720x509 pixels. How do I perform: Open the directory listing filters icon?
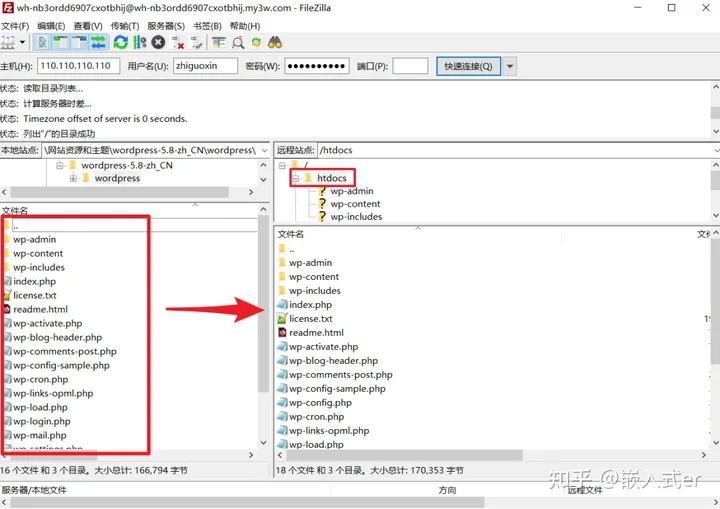click(x=219, y=42)
